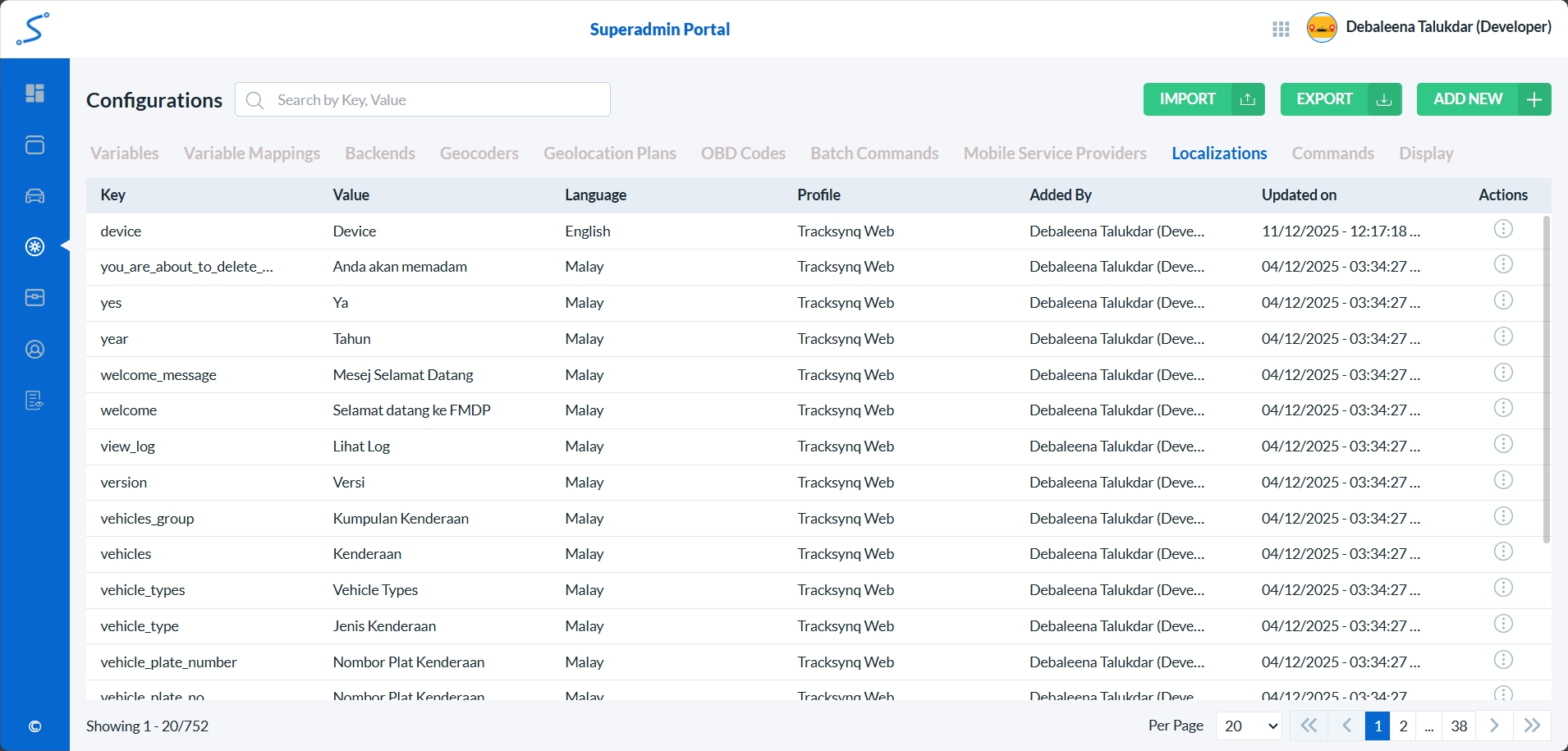
Task: Switch to the Variables tab
Action: (125, 153)
